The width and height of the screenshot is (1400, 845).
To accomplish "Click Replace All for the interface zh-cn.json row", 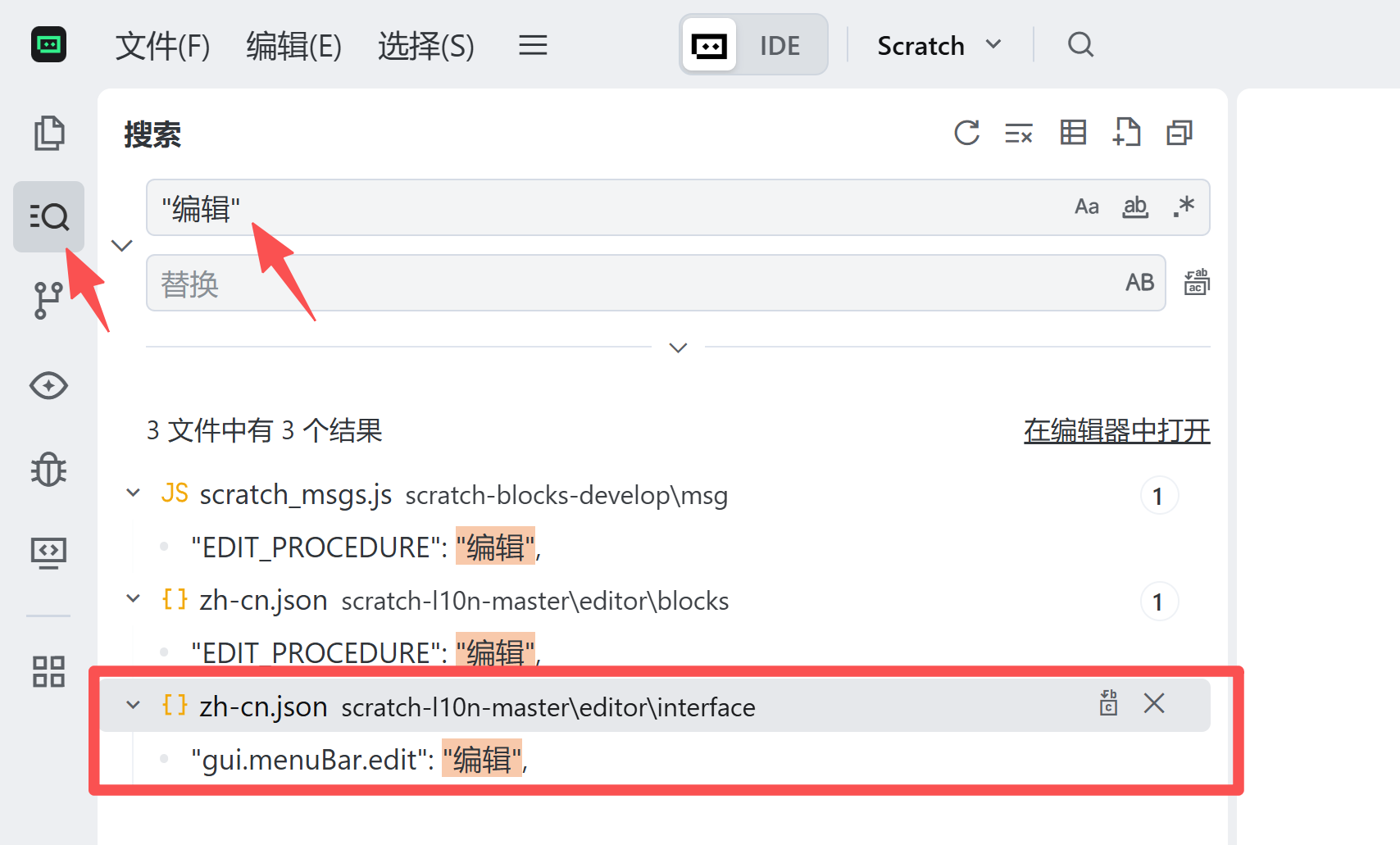I will 1108,703.
